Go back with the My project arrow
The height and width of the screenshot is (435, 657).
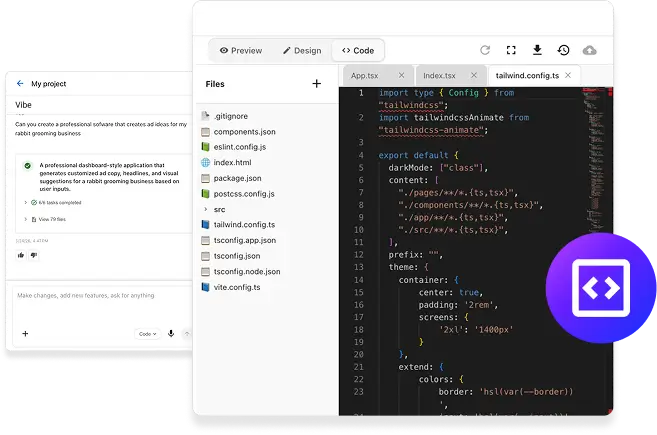(20, 83)
